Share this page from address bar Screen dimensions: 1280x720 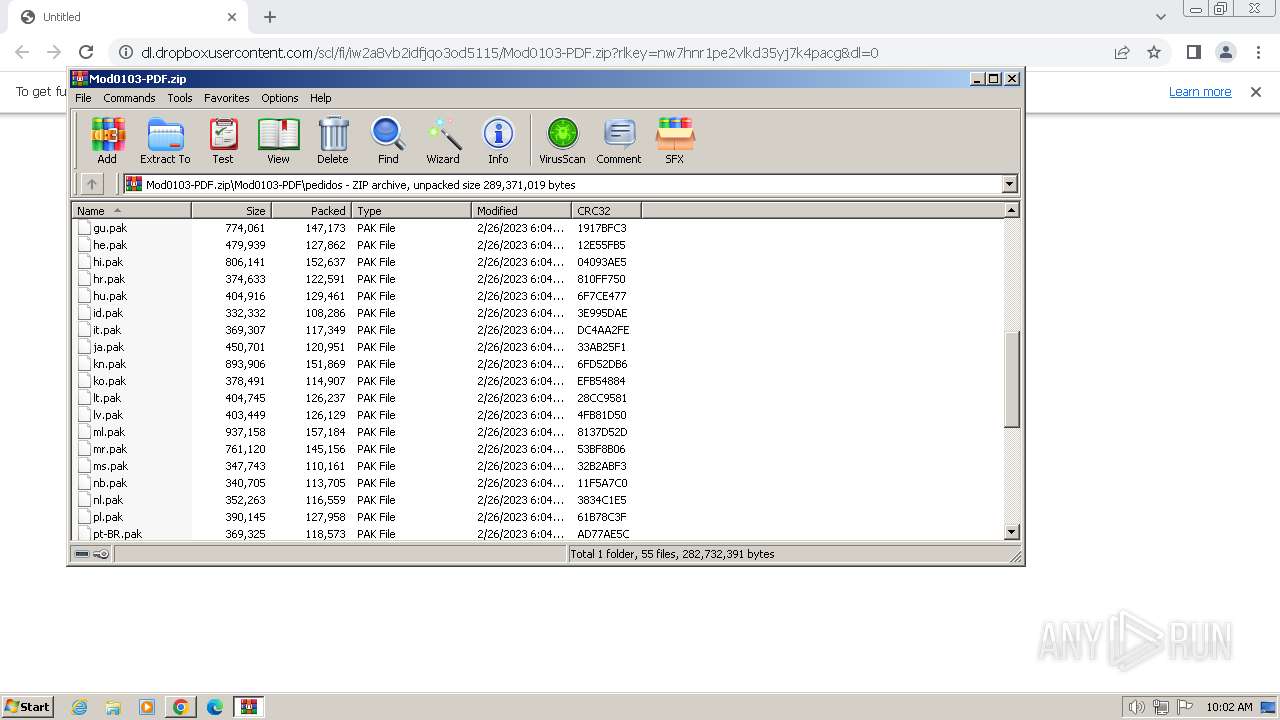[1122, 52]
